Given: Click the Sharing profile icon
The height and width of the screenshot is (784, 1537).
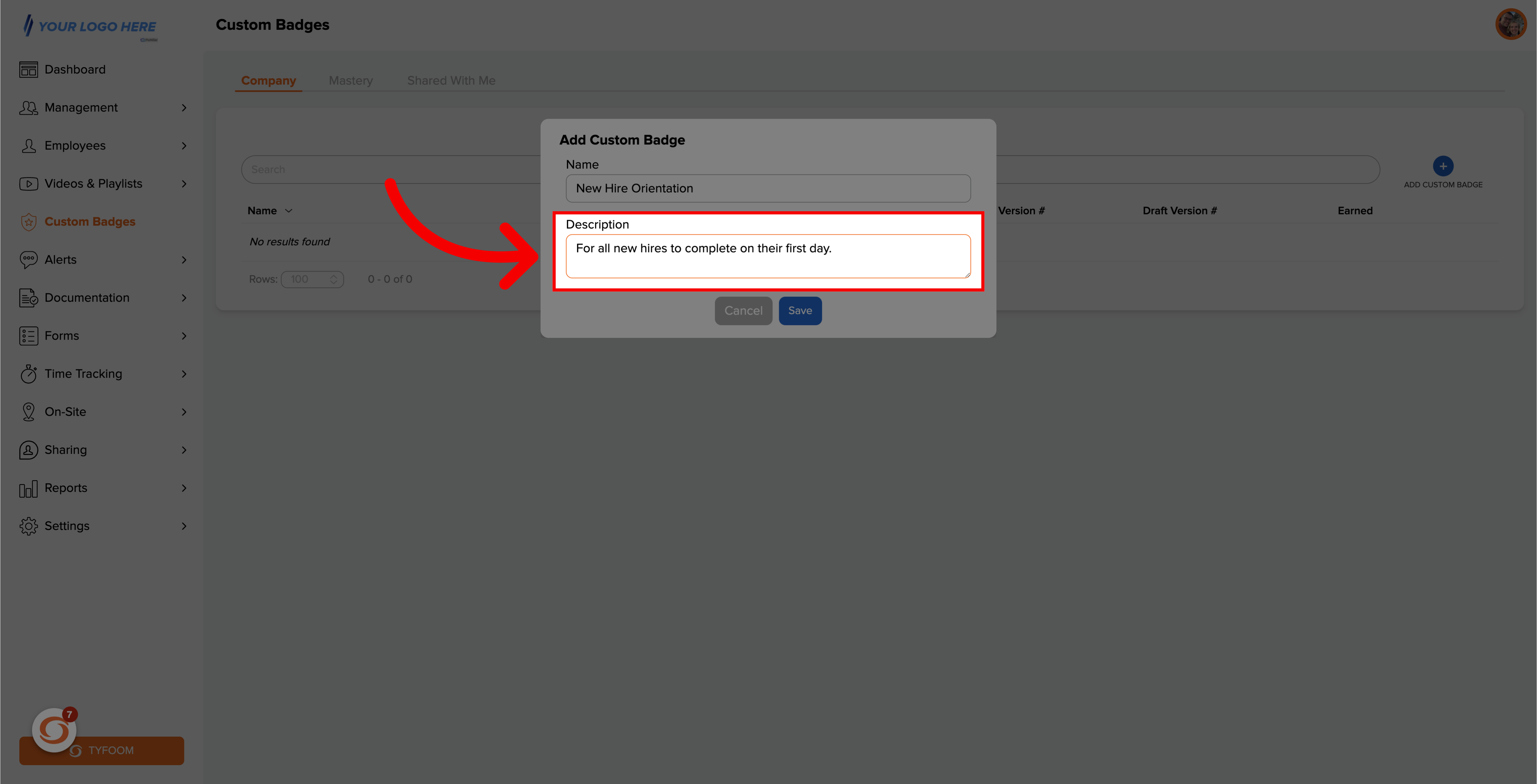Looking at the screenshot, I should 28,450.
